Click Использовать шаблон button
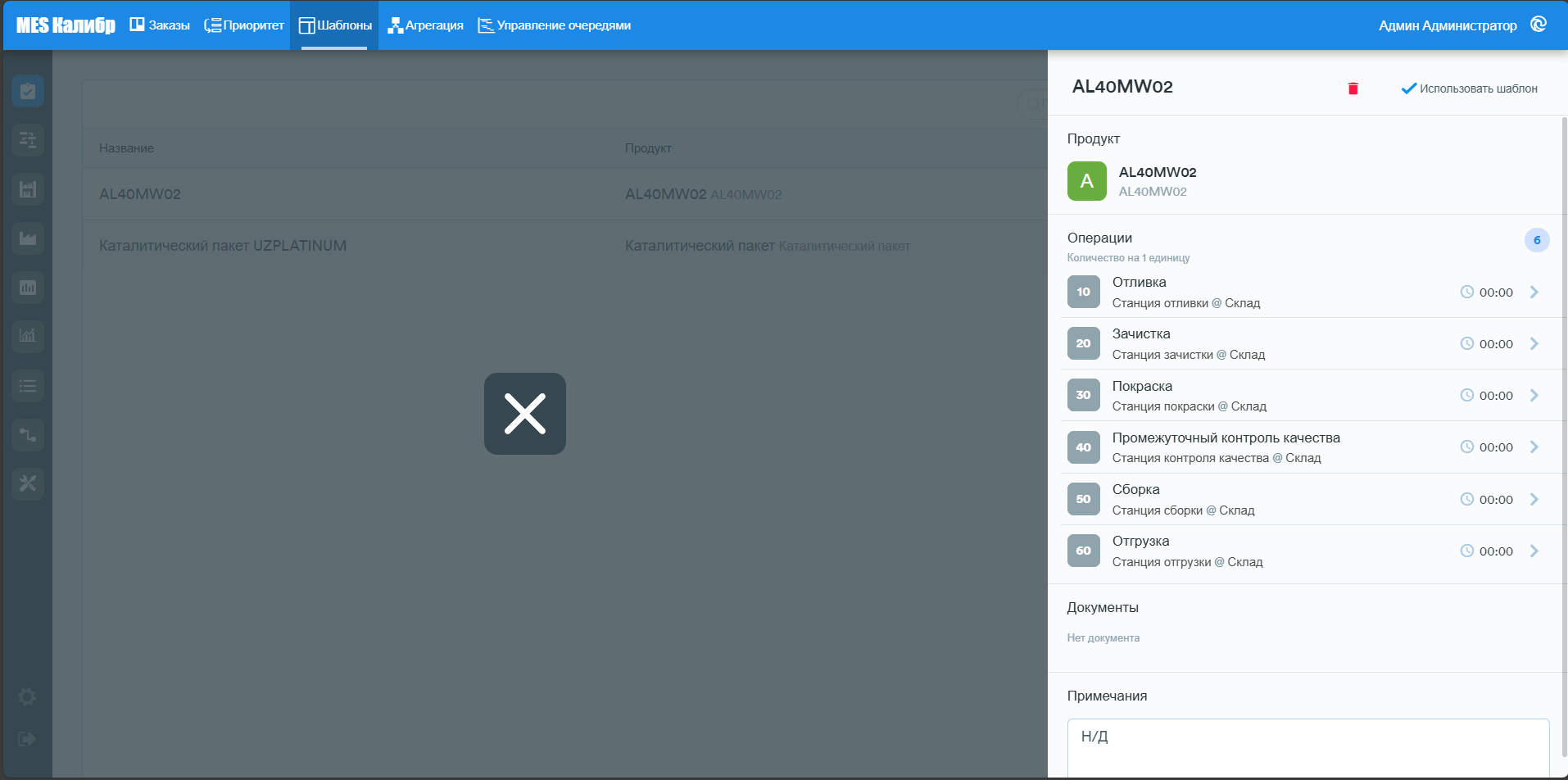This screenshot has width=1568, height=780. coord(1469,88)
